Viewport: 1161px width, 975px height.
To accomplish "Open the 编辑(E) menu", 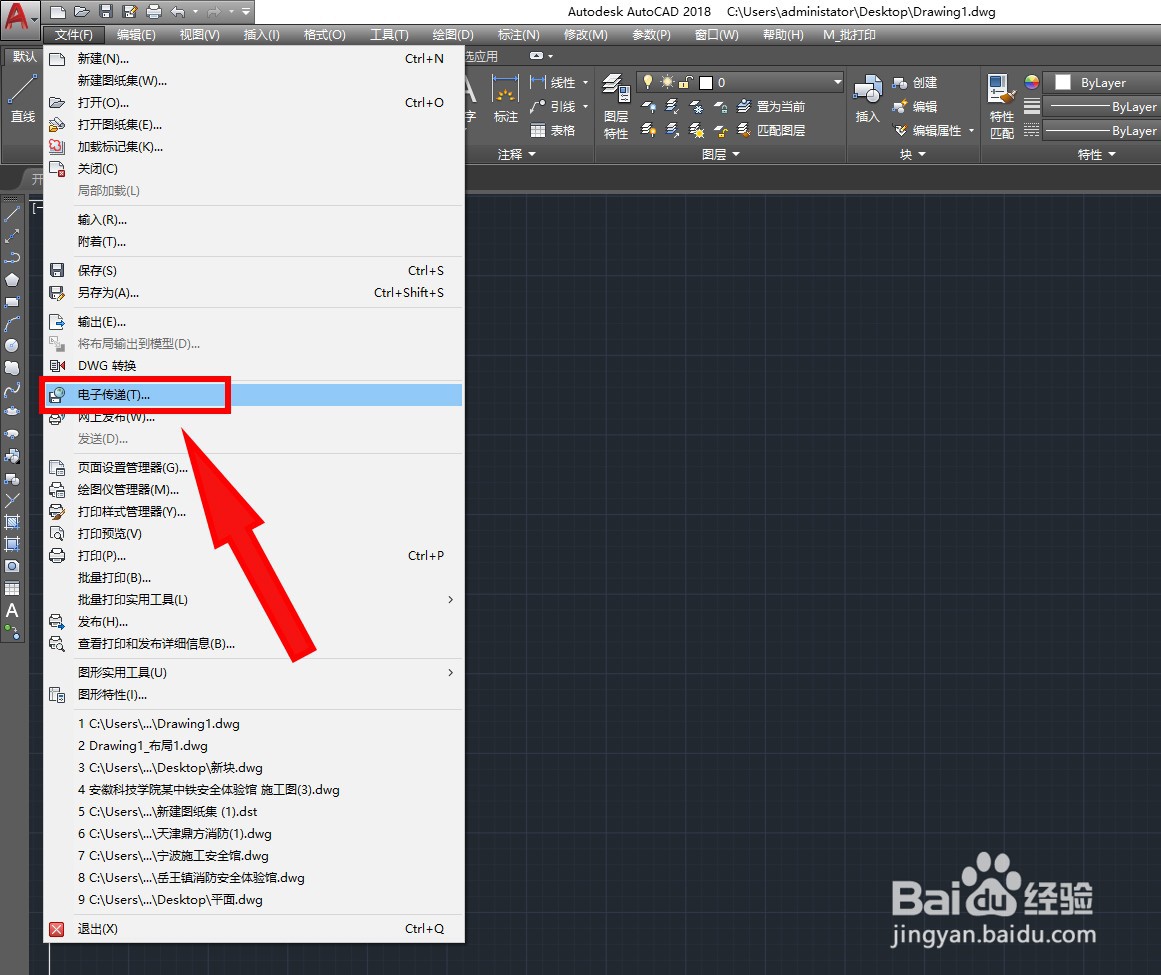I will click(136, 35).
